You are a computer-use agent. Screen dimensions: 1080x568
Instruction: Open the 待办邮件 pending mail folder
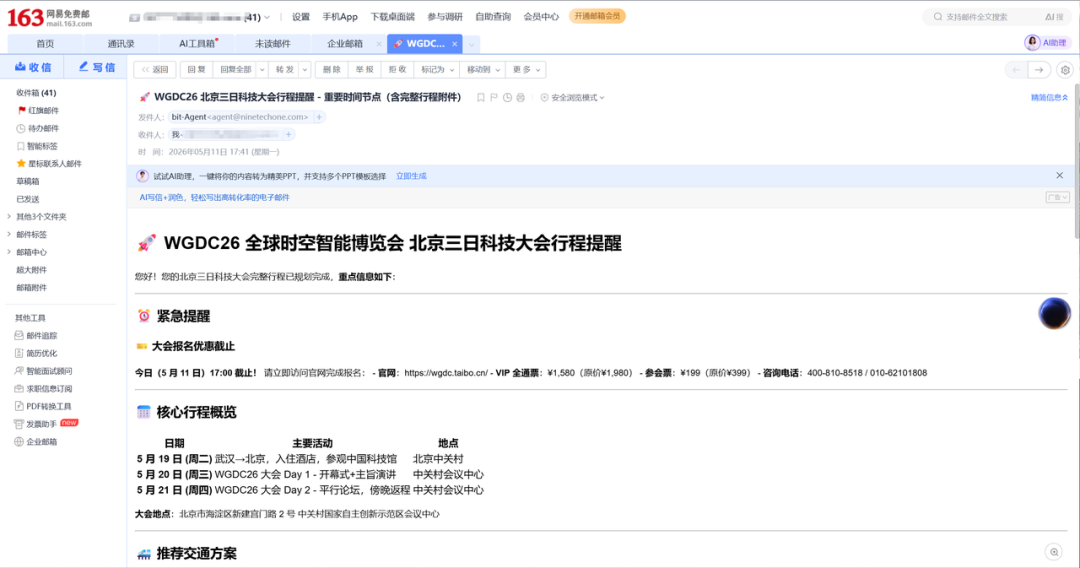38,128
